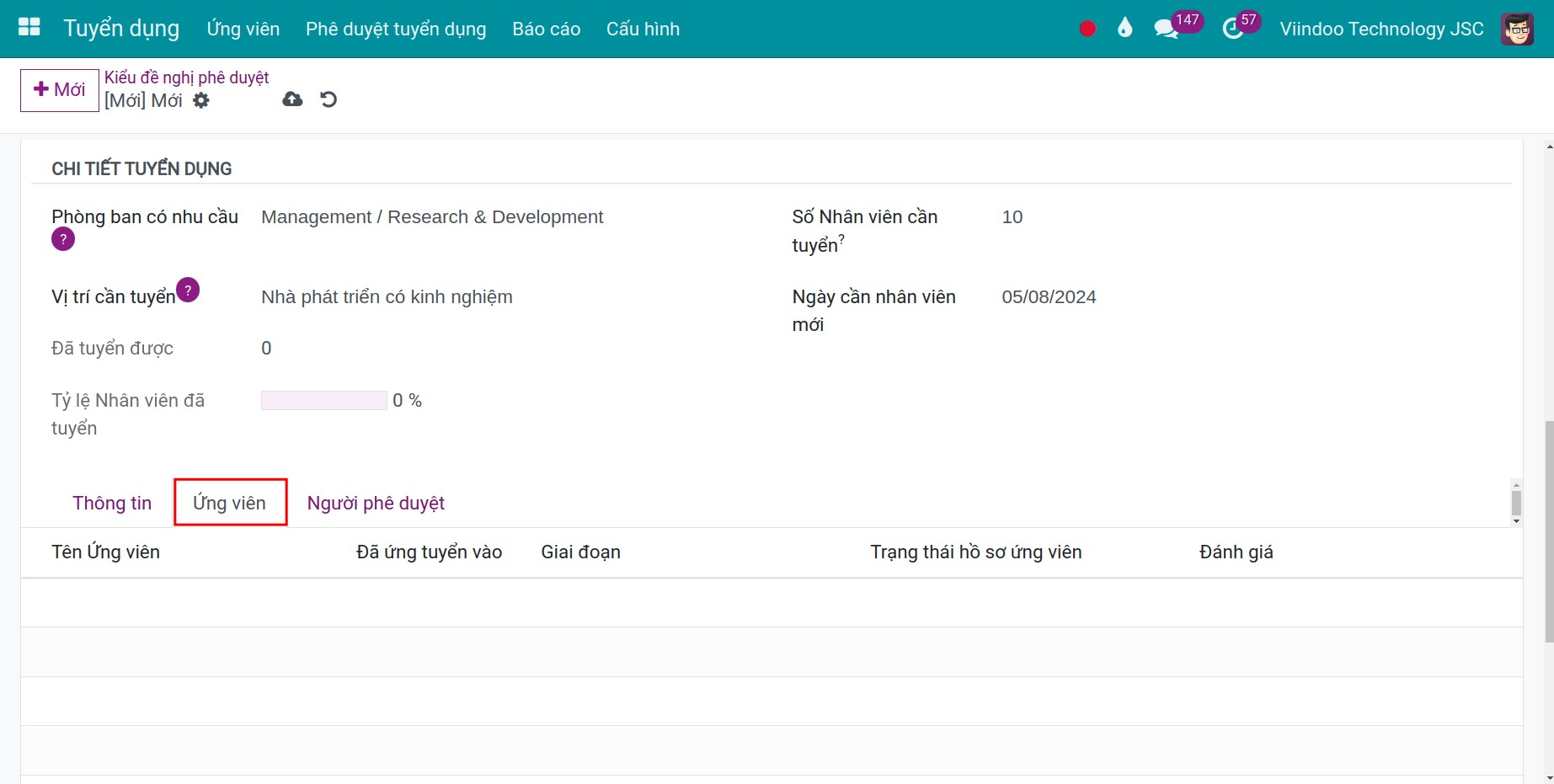Expand the Cấu hình menu

tap(643, 29)
